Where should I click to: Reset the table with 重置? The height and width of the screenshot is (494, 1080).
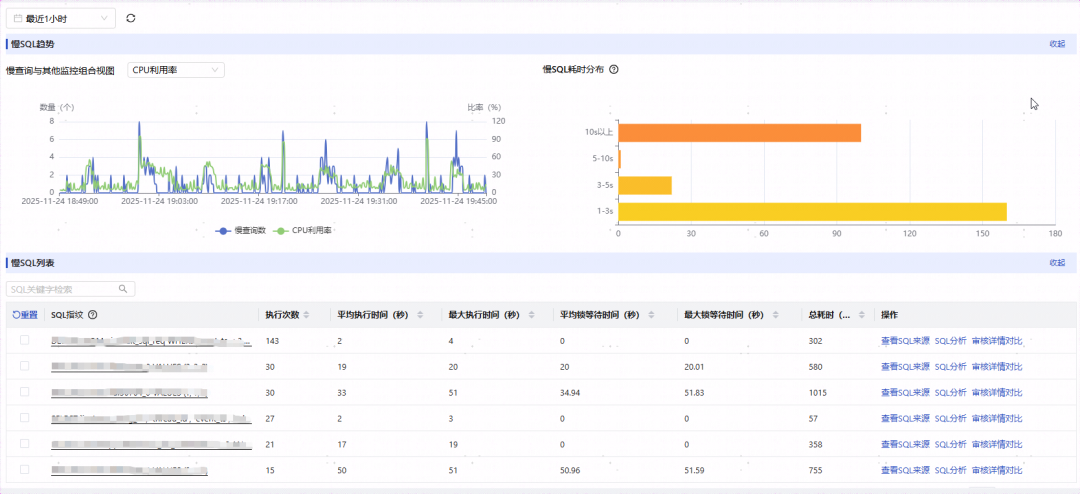[x=25, y=315]
